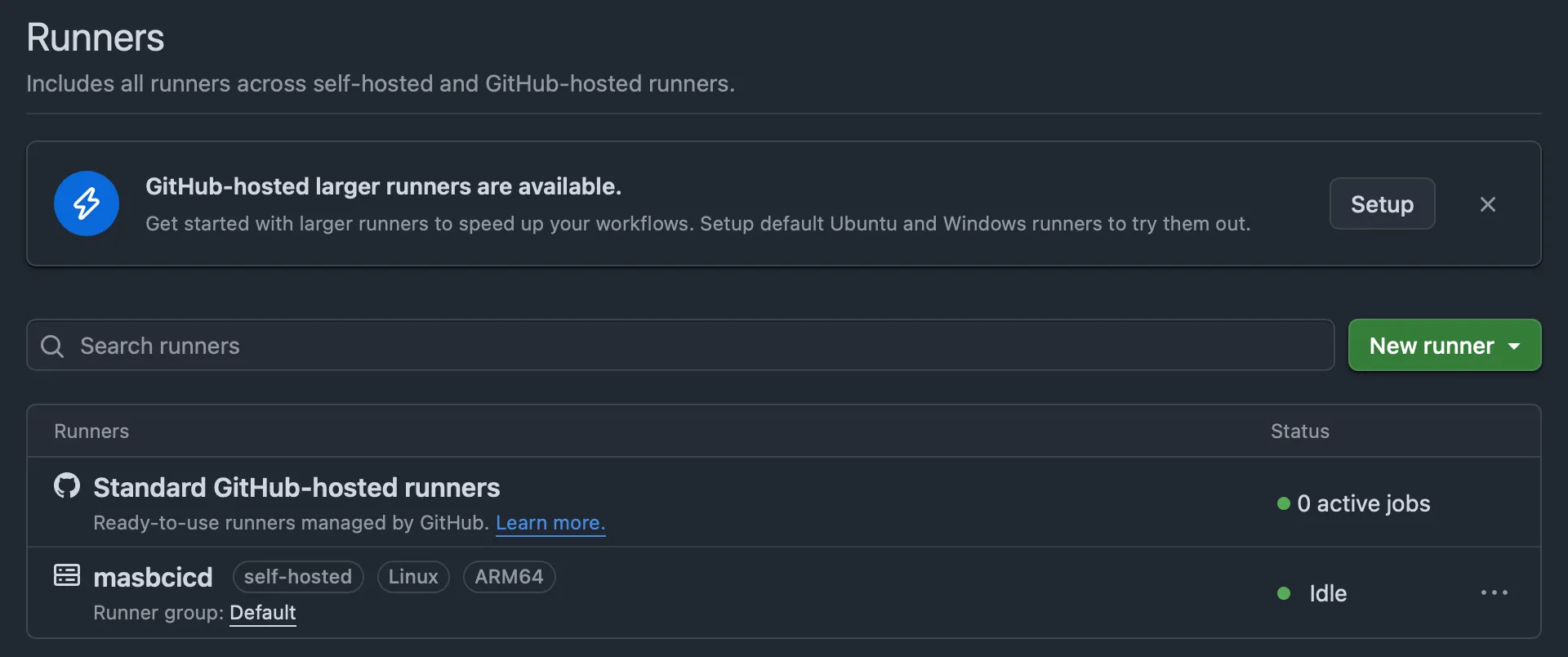The image size is (1568, 657).
Task: Click the green dot beside active jobs
Action: [1284, 503]
